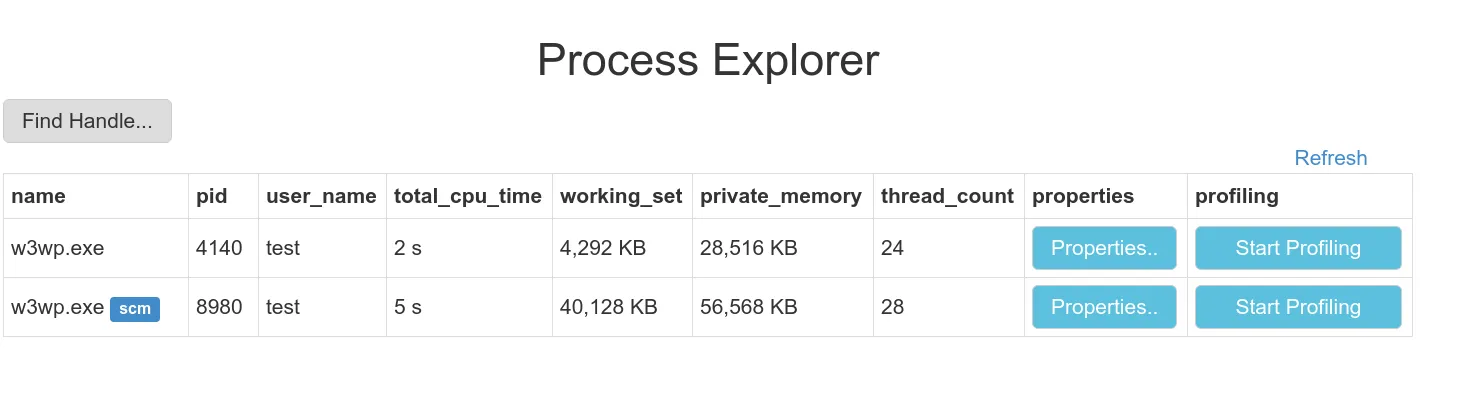This screenshot has width=1477, height=414.
Task: Select the user_name column header
Action: pyautogui.click(x=321, y=196)
